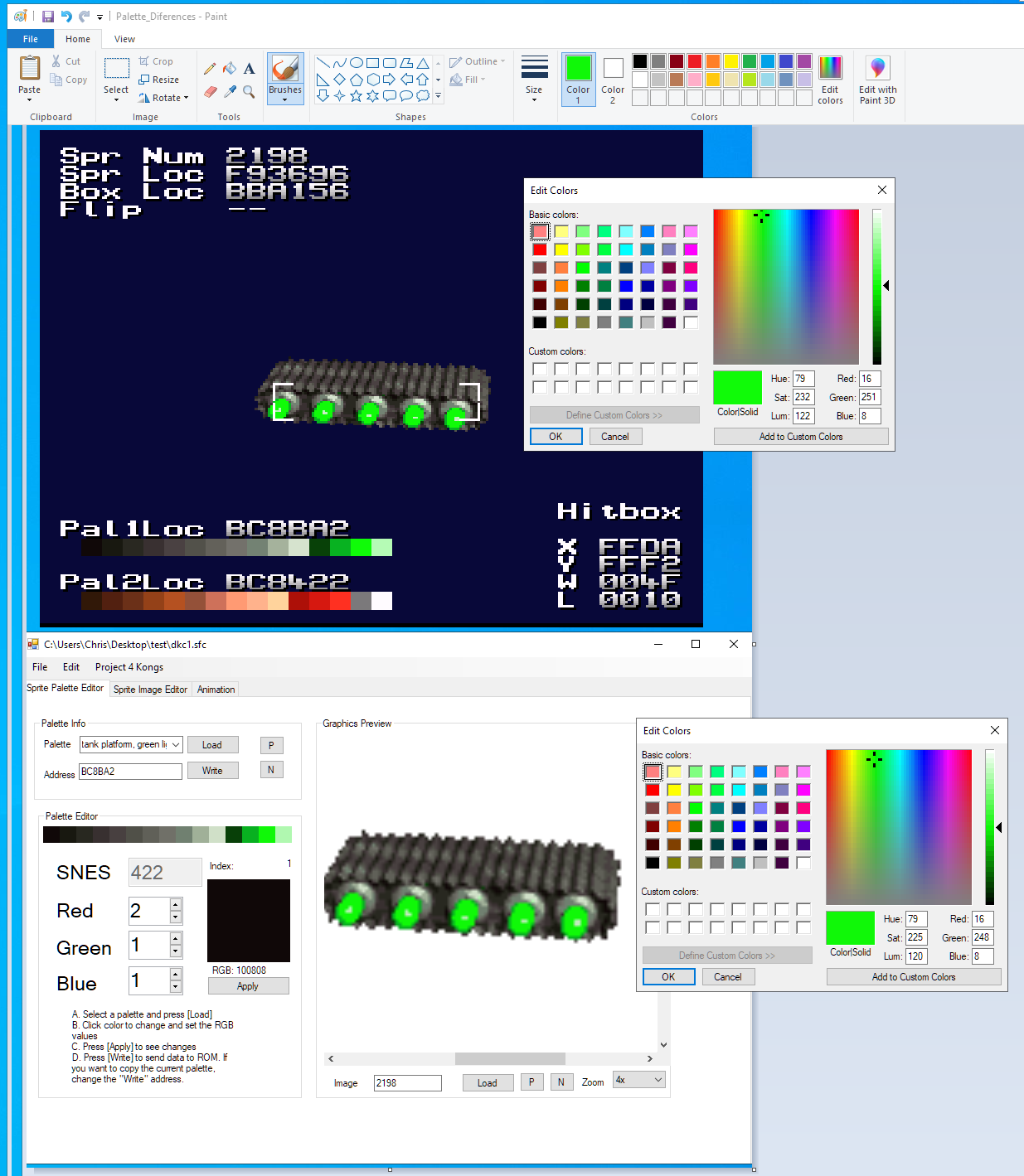Choose the Fill with color bucket tool
1024x1176 pixels.
click(230, 69)
